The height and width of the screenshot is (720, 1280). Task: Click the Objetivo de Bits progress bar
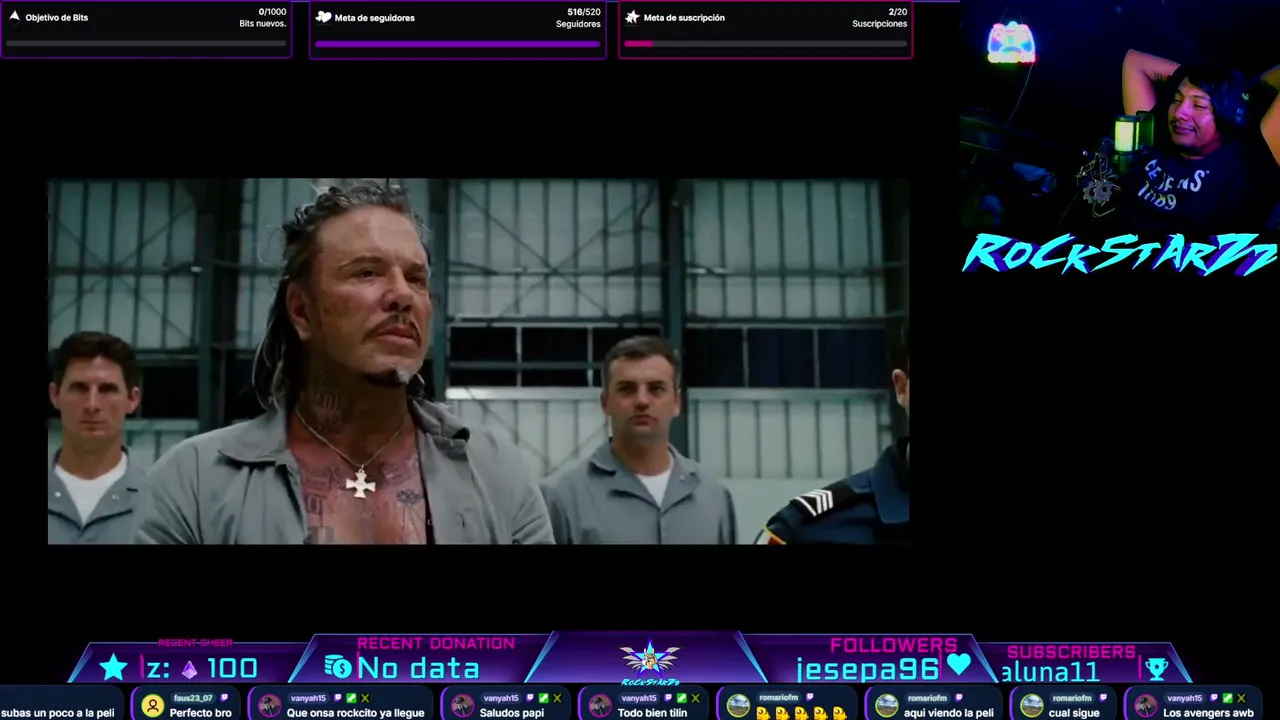point(146,44)
